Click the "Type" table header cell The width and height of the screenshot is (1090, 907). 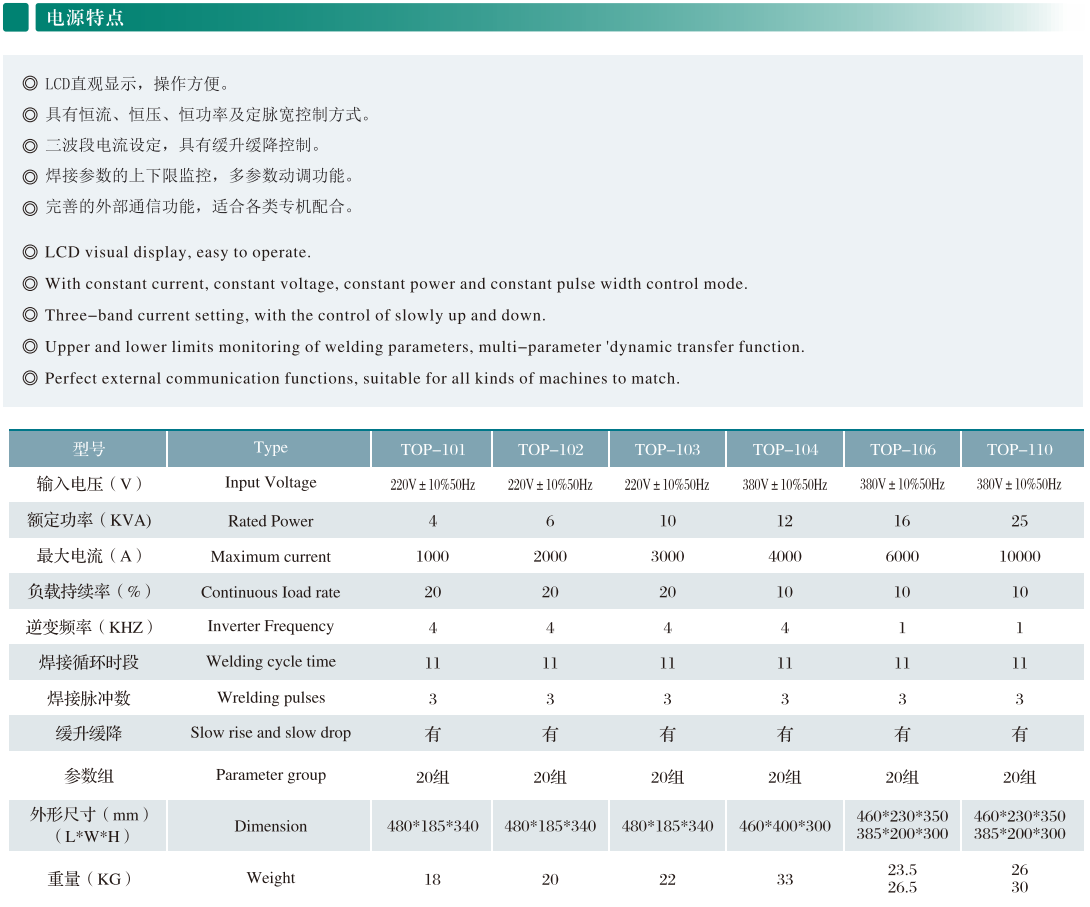(x=270, y=448)
